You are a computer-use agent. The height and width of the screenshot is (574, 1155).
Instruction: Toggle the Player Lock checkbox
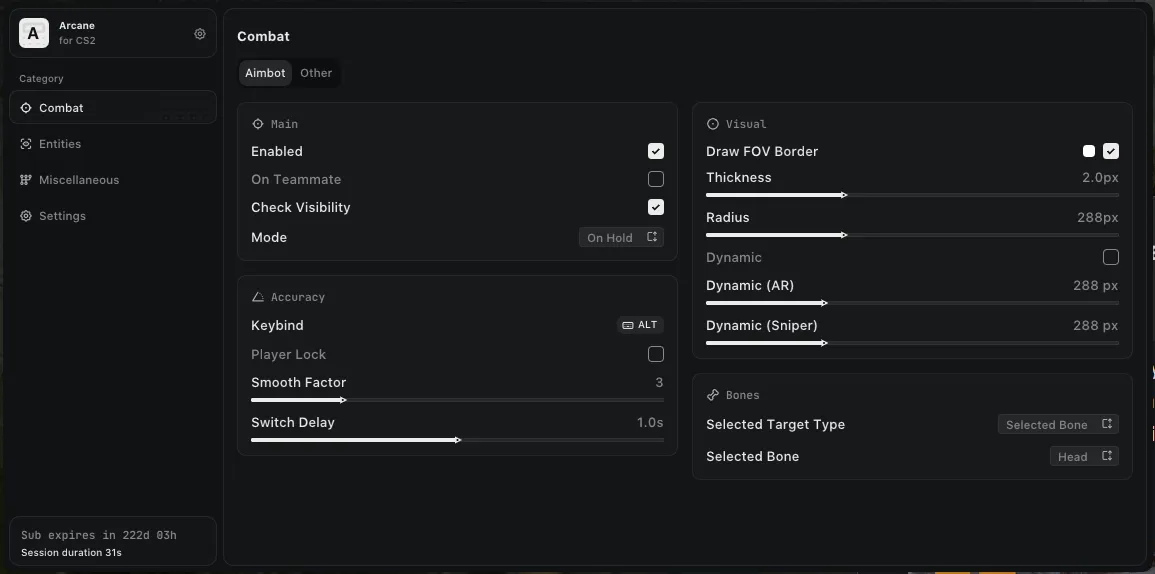click(656, 354)
